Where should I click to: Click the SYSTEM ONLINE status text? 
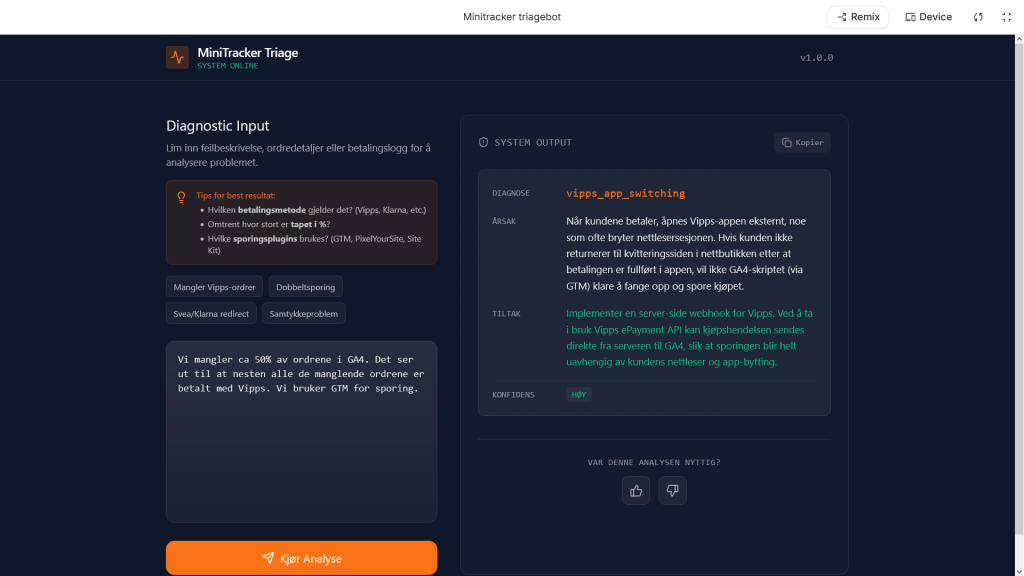point(228,66)
